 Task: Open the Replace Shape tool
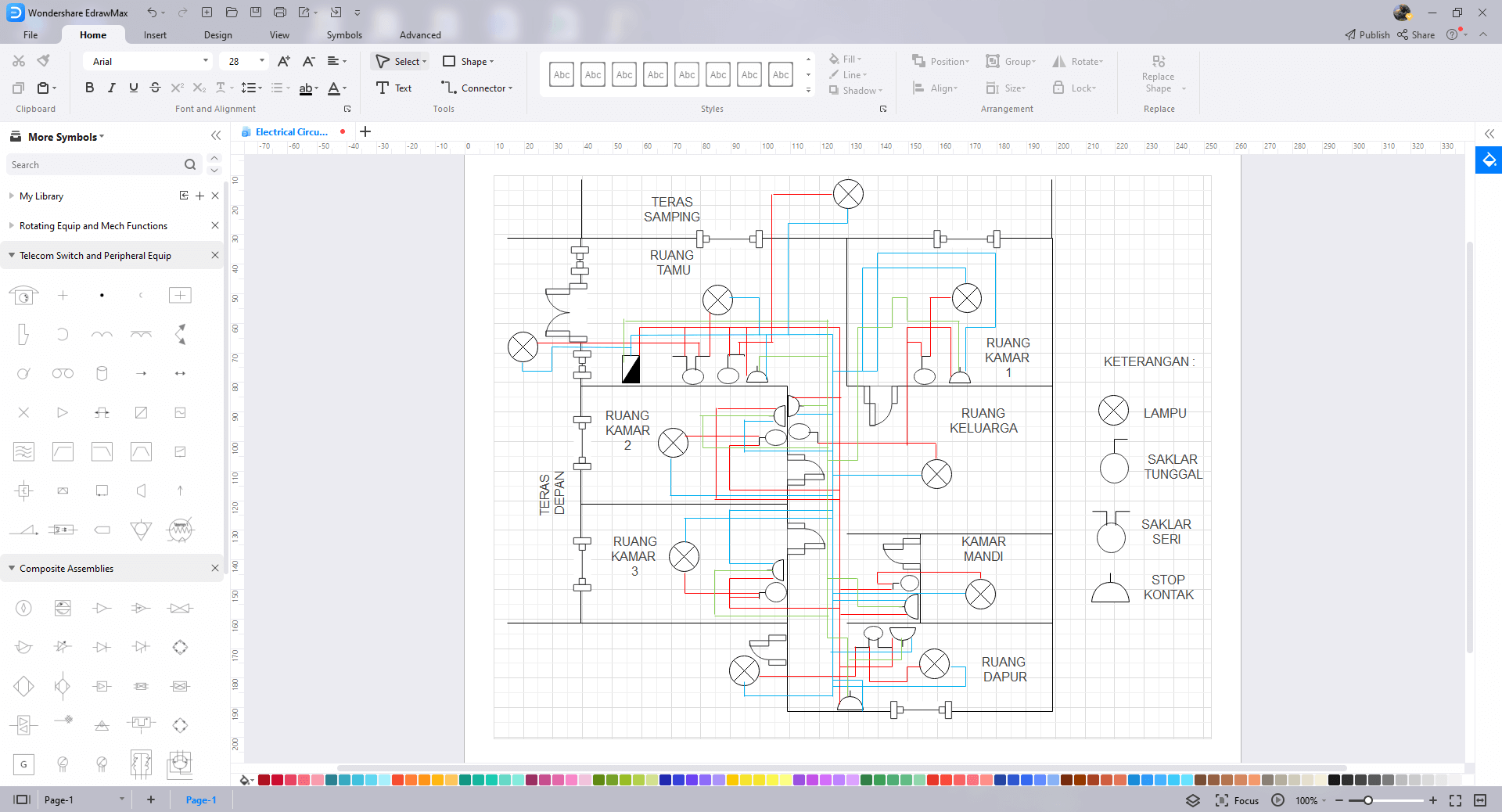click(x=1158, y=76)
